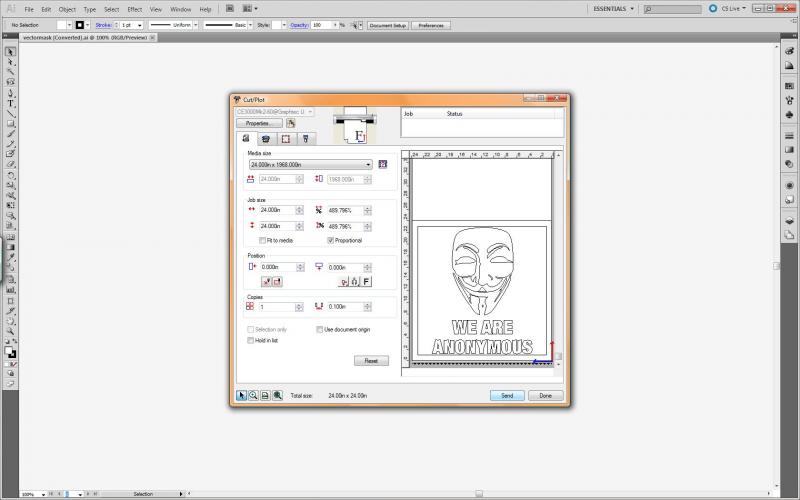Screen dimensions: 800x500
Task: Open the Media size dropdown
Action: pyautogui.click(x=311, y=165)
